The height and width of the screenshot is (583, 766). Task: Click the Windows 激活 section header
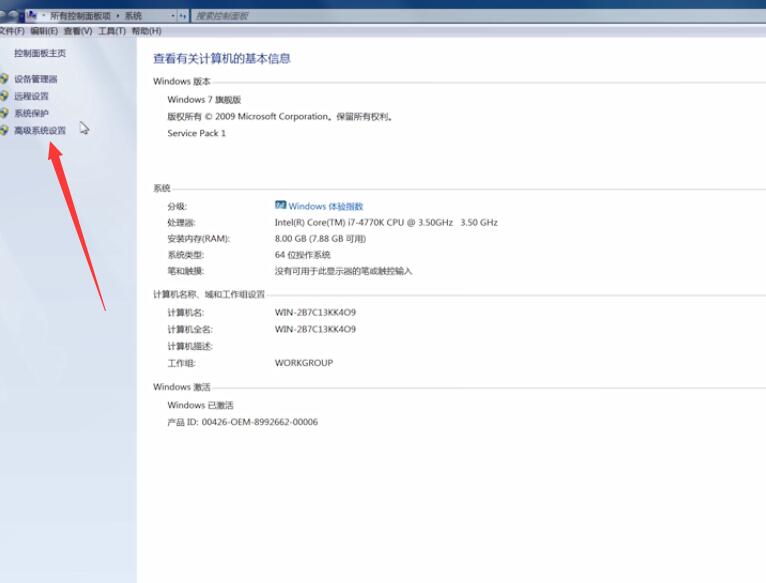pyautogui.click(x=182, y=387)
